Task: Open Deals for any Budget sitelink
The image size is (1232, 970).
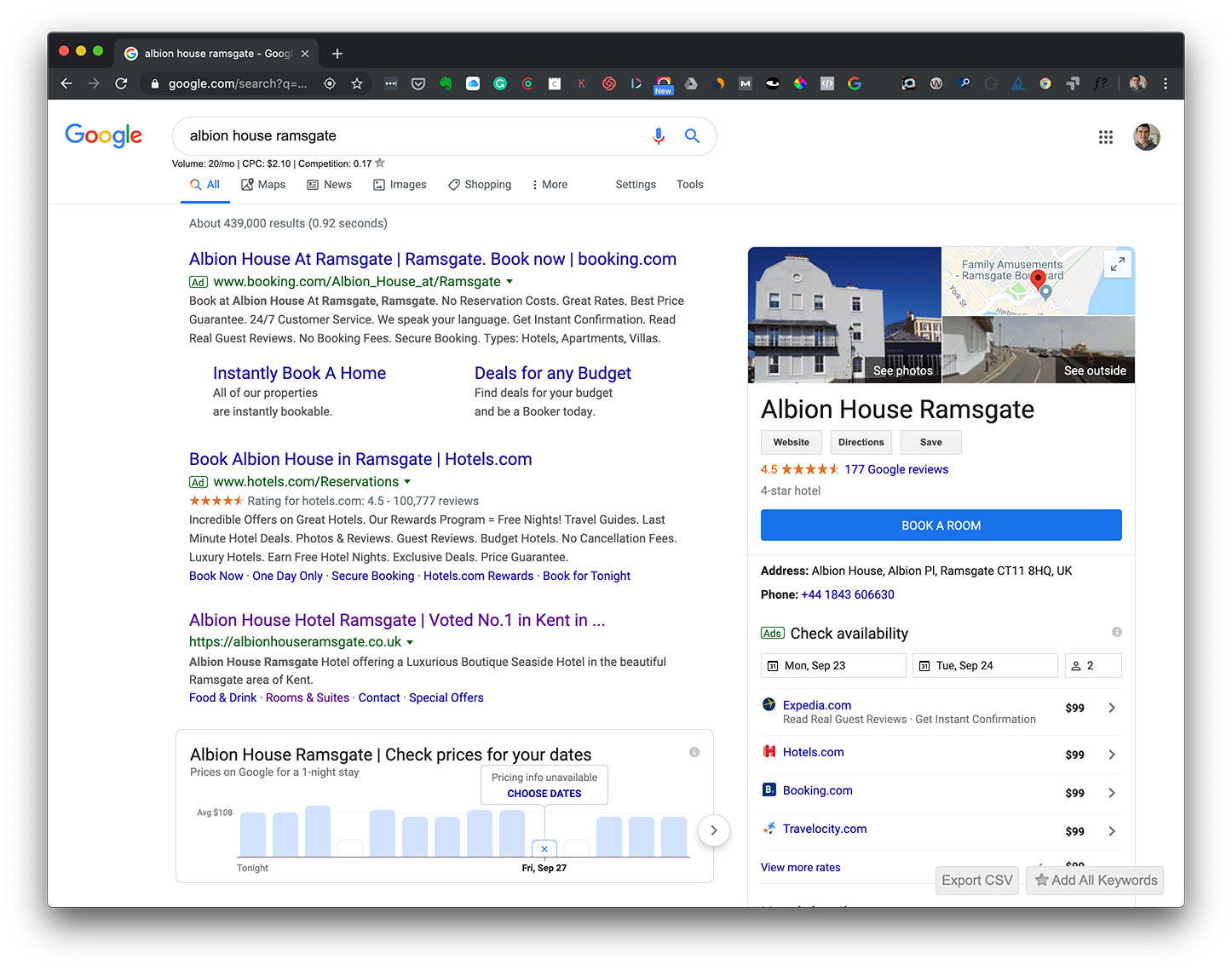Action: coord(553,374)
